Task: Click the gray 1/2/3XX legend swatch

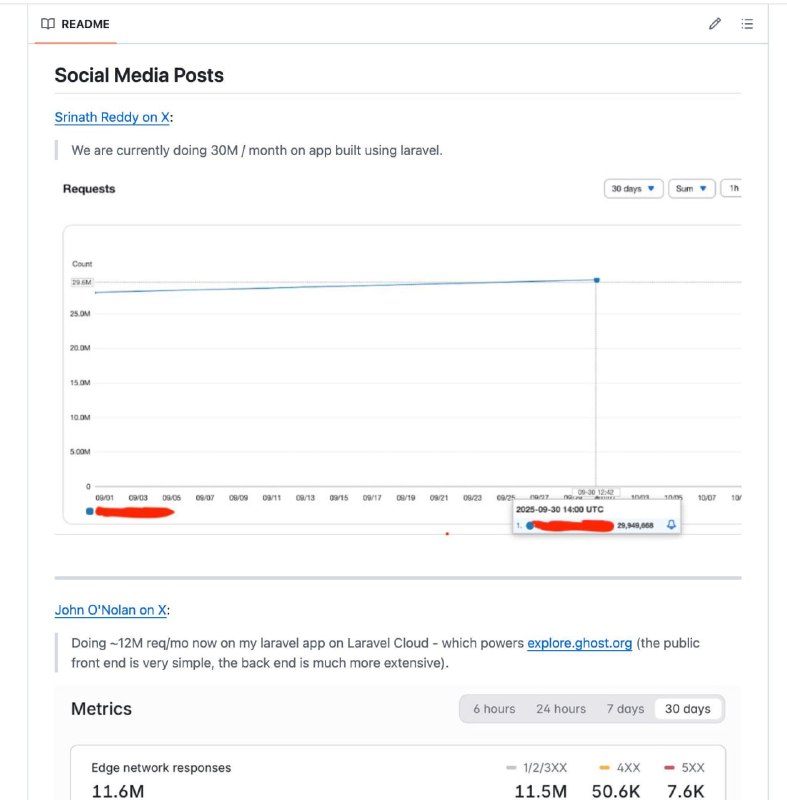Action: (x=511, y=768)
